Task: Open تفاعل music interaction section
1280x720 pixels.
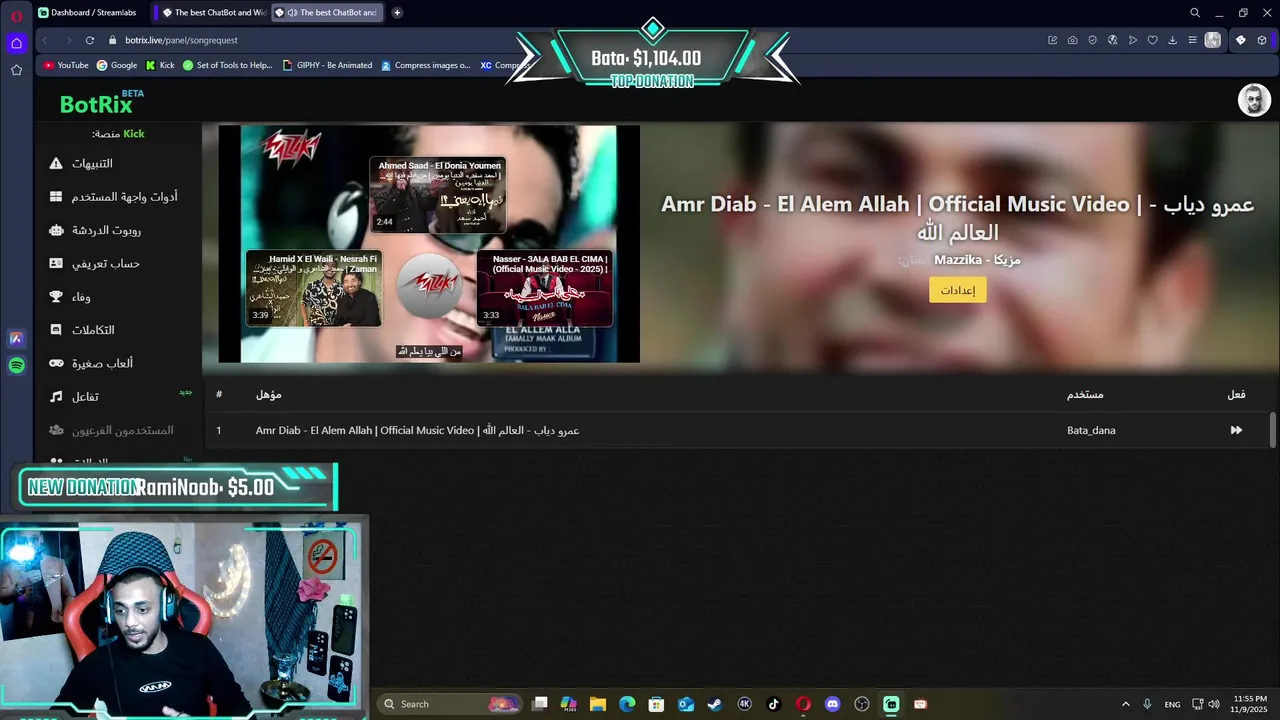Action: click(x=75, y=397)
